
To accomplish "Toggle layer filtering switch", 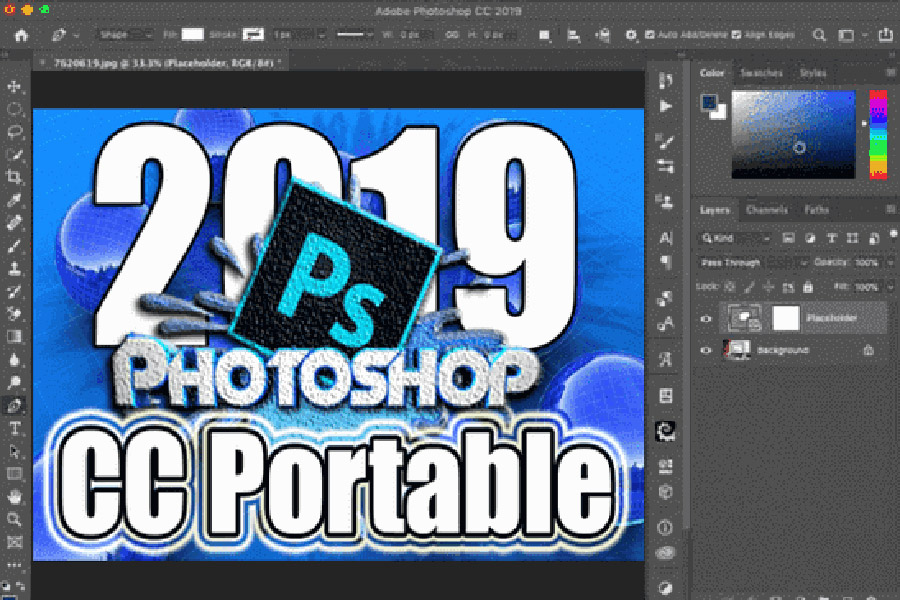I will click(893, 234).
